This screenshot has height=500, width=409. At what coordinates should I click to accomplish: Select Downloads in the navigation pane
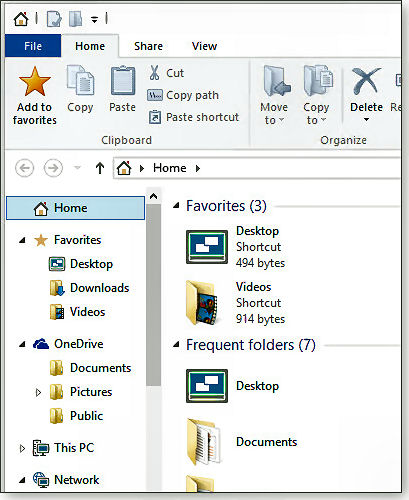pos(89,288)
